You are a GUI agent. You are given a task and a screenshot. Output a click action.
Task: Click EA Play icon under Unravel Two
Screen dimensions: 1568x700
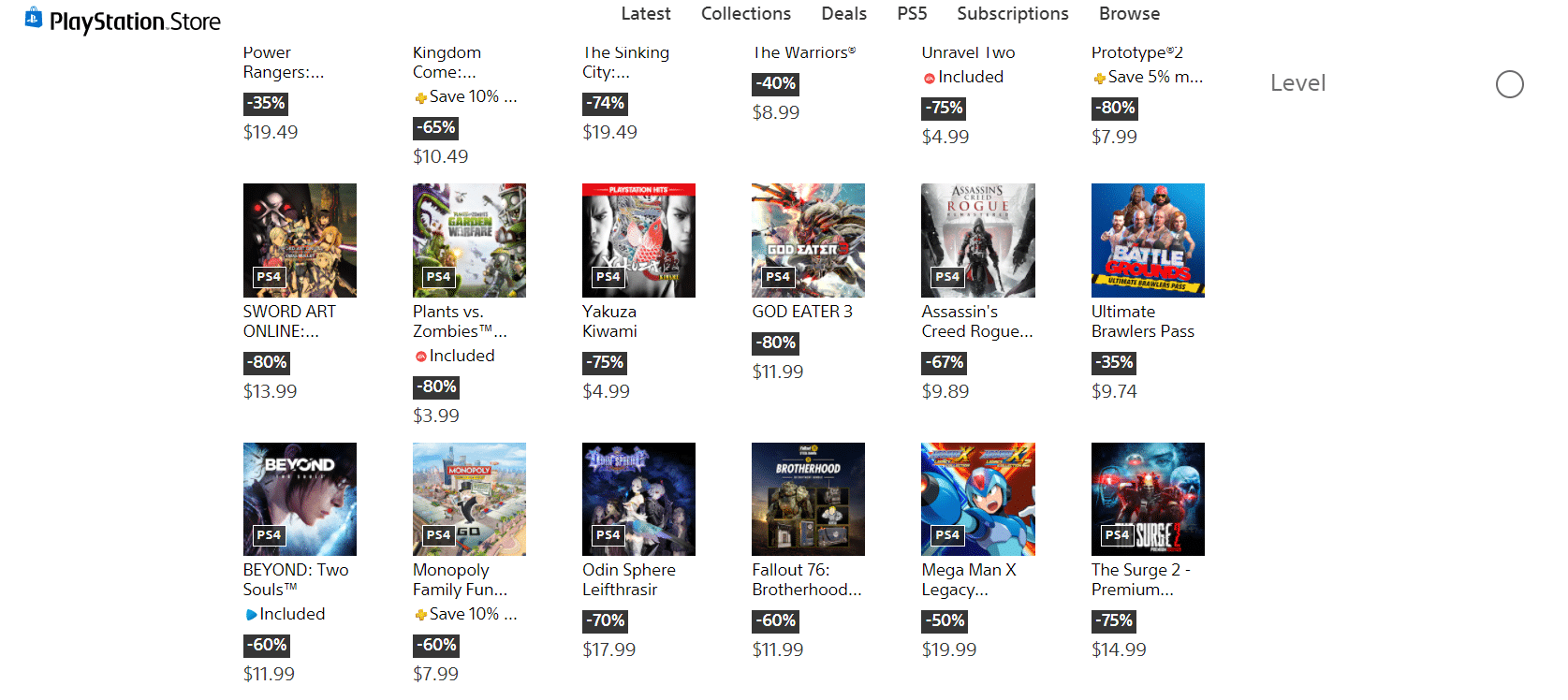930,78
